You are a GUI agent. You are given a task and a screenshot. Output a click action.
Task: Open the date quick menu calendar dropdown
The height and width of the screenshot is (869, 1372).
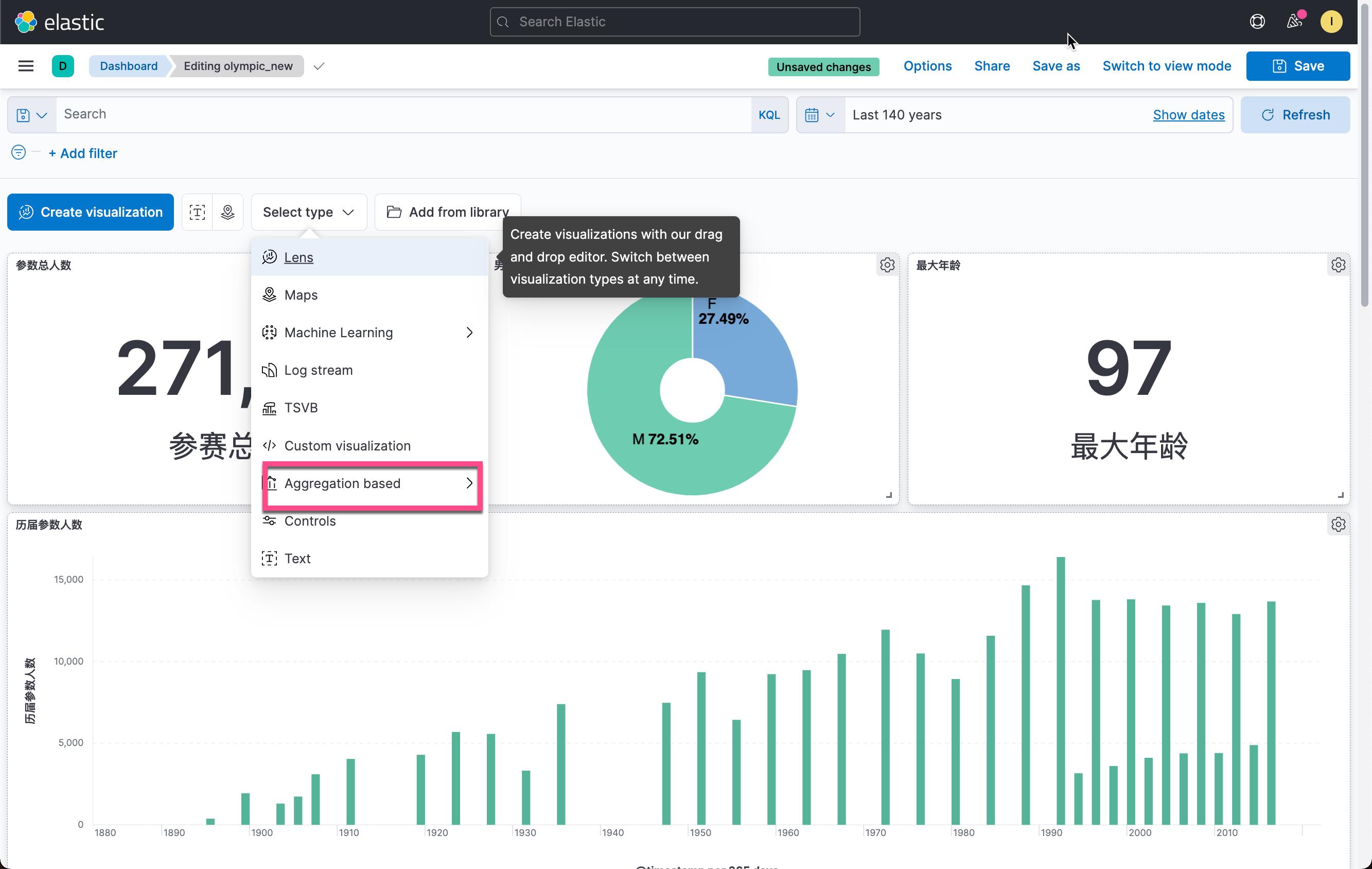click(x=820, y=115)
